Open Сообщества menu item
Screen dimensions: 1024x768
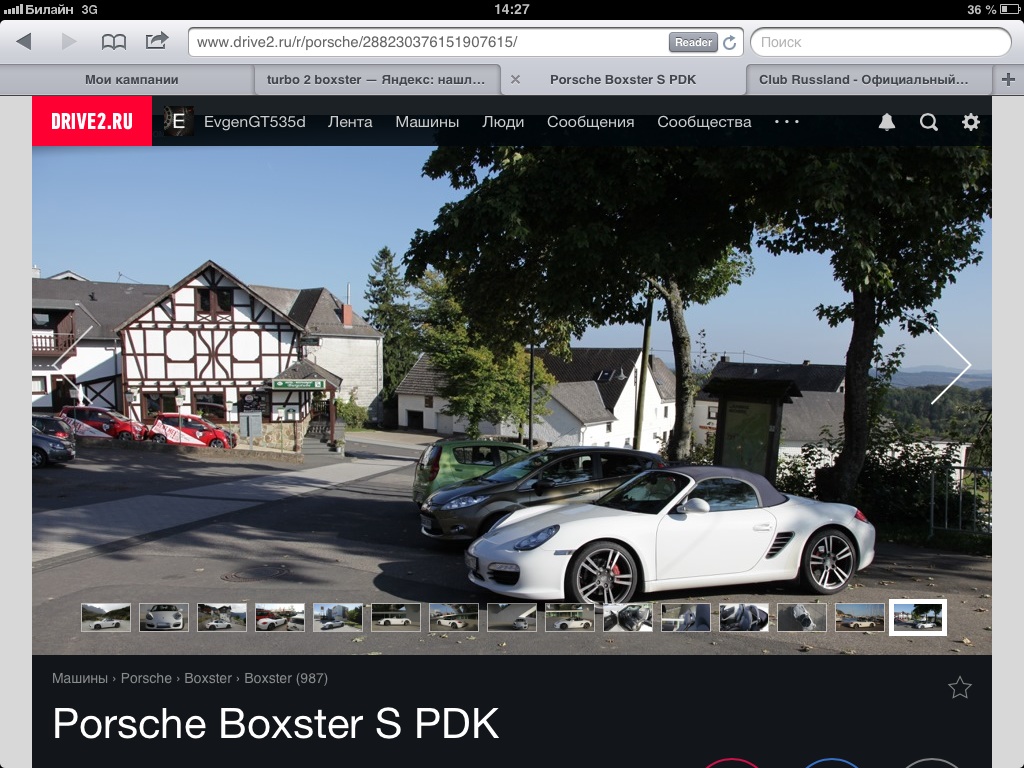(x=704, y=122)
